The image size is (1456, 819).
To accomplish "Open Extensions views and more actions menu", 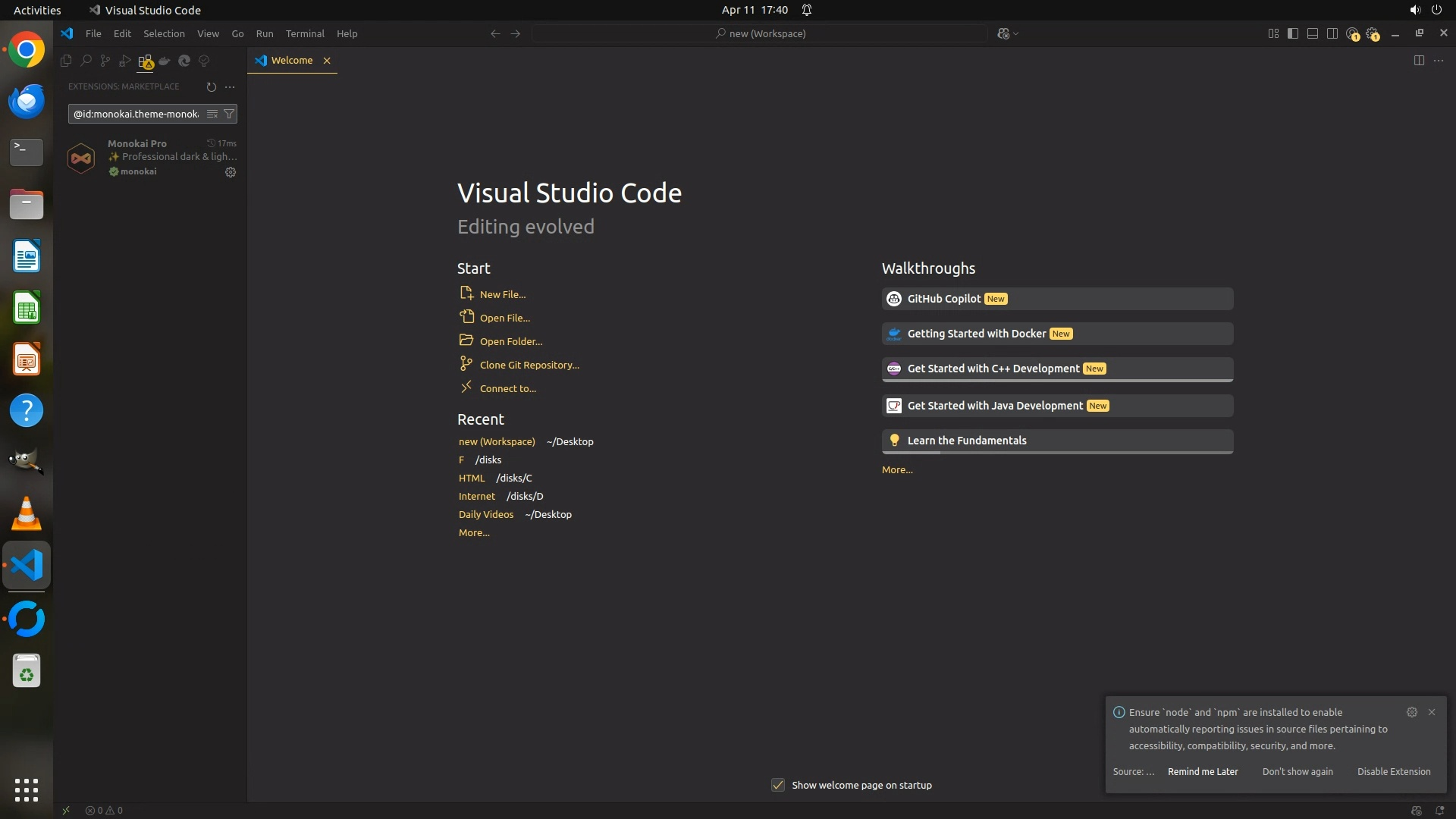I will pos(230,86).
